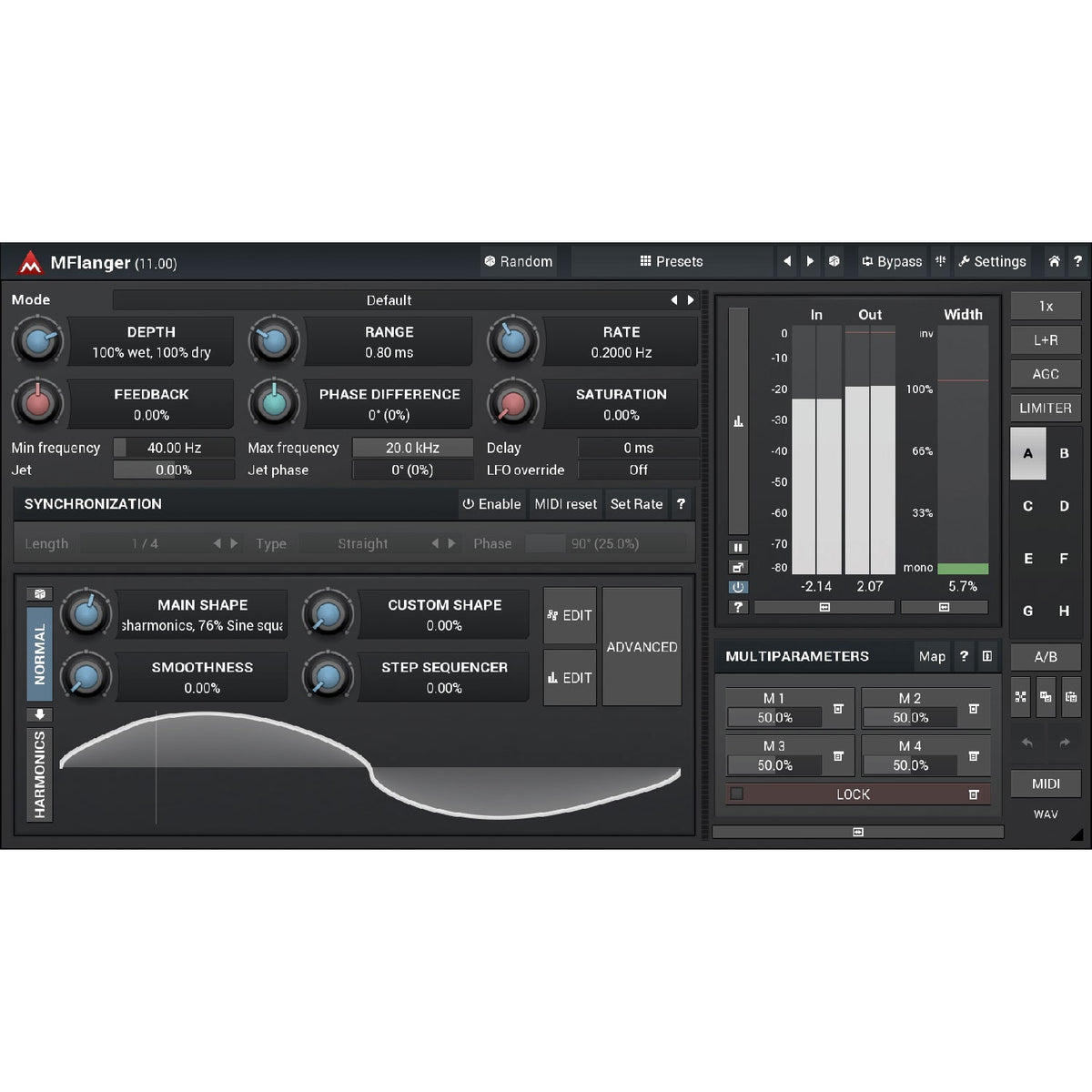Click the A/B compare button
Screen dimensions: 1092x1092
pyautogui.click(x=1046, y=656)
